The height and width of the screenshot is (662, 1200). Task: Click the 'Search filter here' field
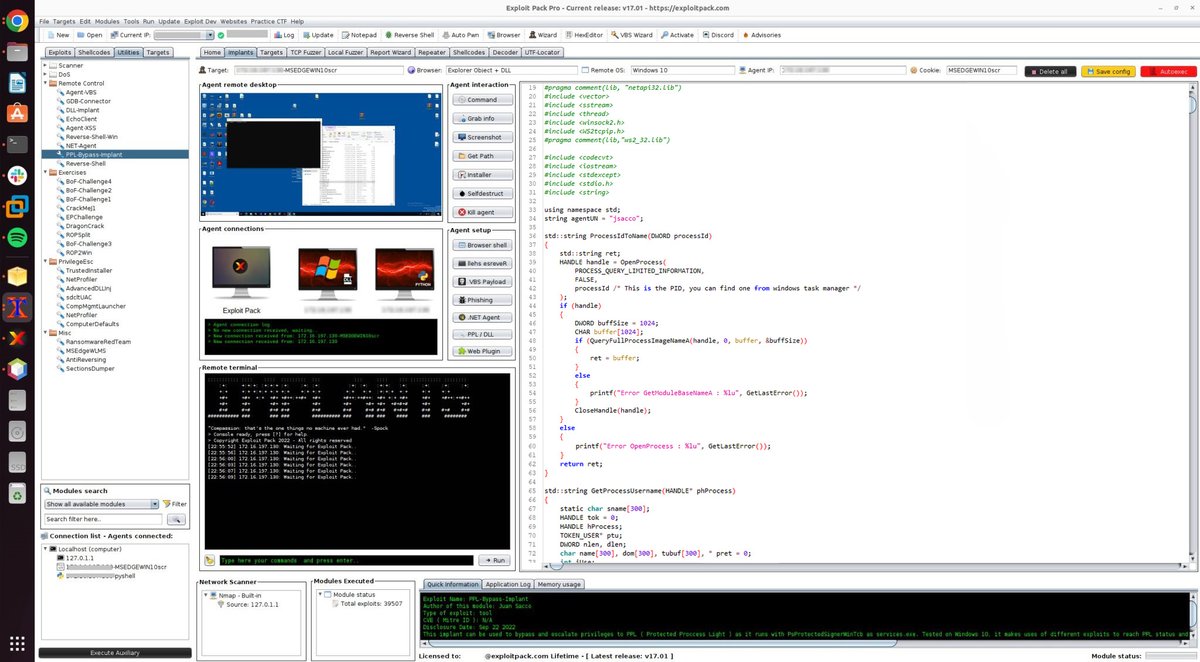(x=104, y=520)
